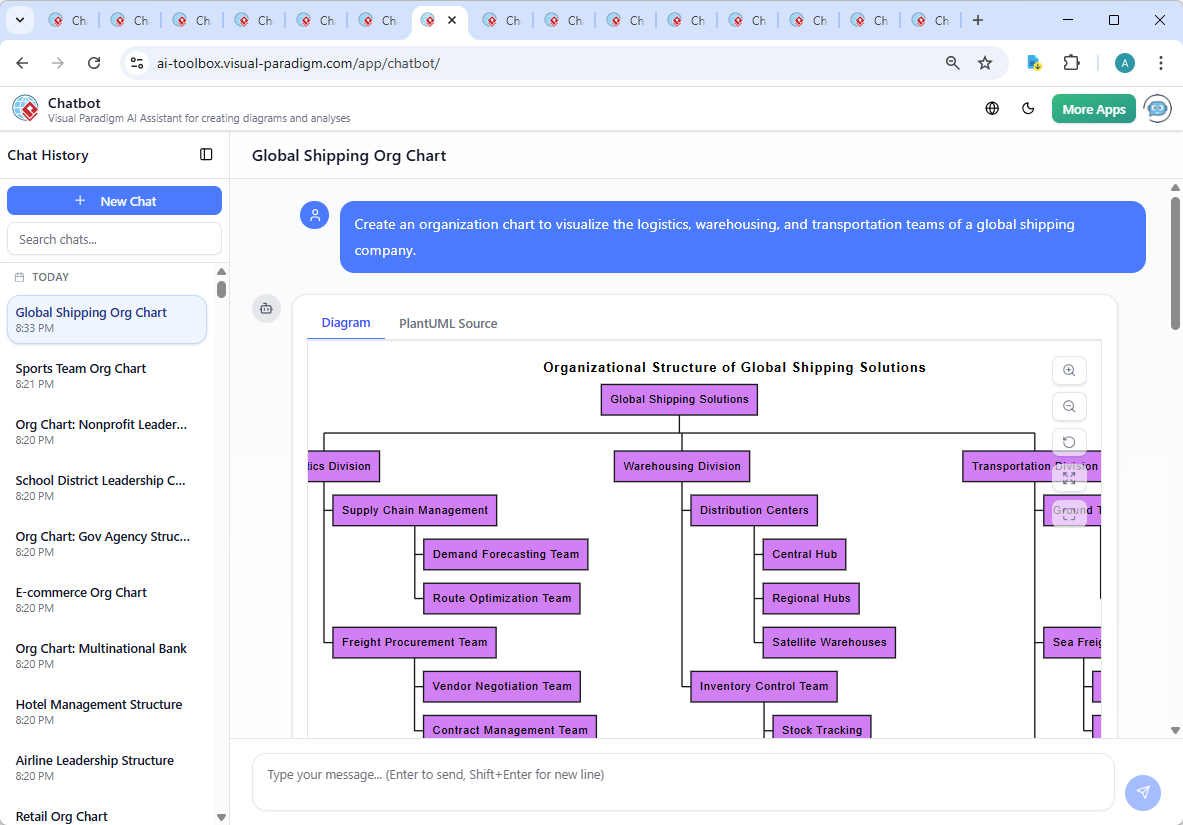Open the Chrome profile menu
The width and height of the screenshot is (1183, 825).
[1124, 62]
